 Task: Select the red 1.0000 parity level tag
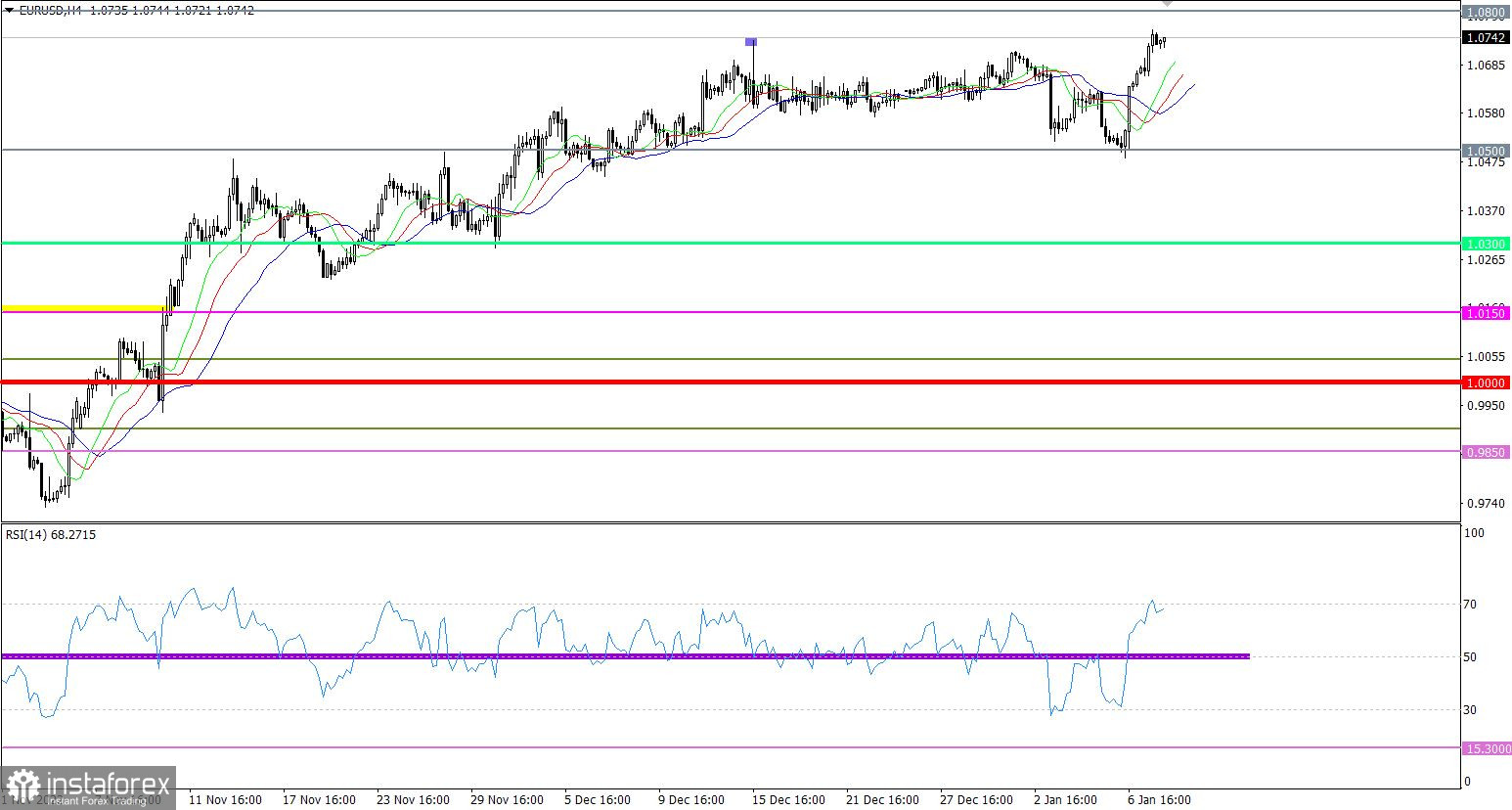(1487, 382)
